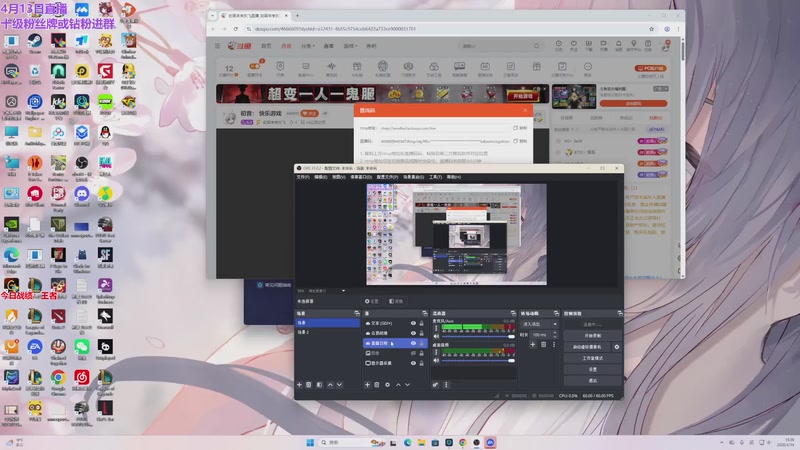Open OBS 文件(F) menu
Image resolution: width=800 pixels, height=450 pixels.
(303, 177)
